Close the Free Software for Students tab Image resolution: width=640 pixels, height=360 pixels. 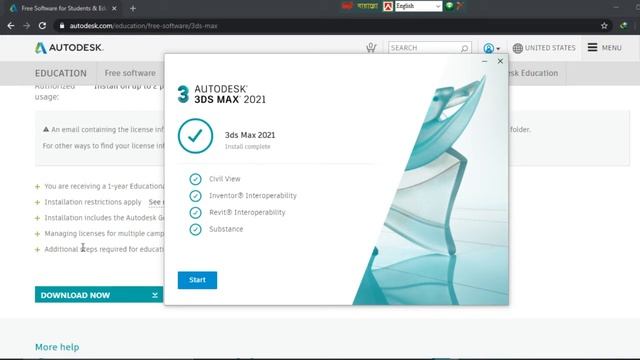pos(114,8)
